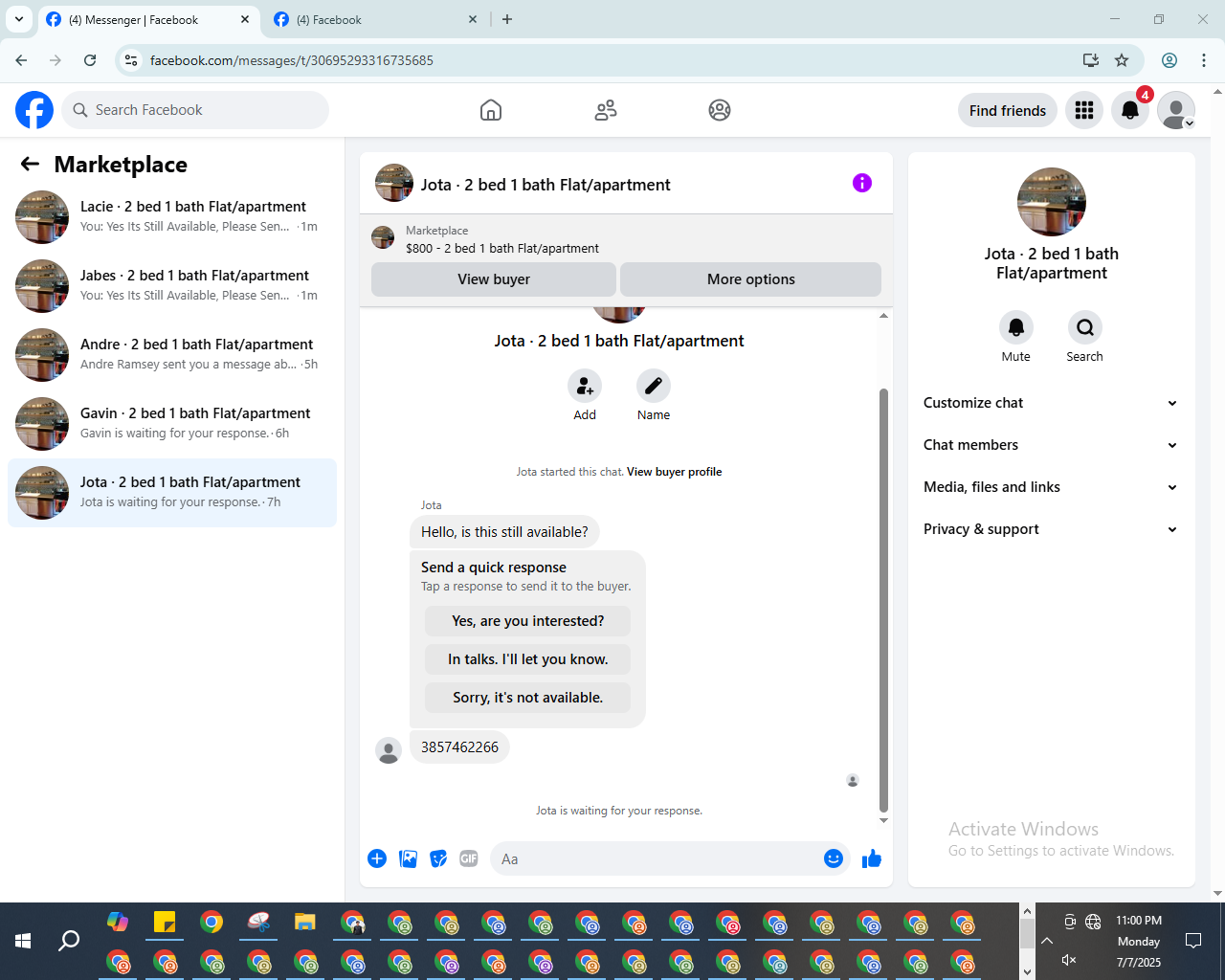1225x980 pixels.
Task: Open the Groups icon in top navigation
Action: point(720,110)
